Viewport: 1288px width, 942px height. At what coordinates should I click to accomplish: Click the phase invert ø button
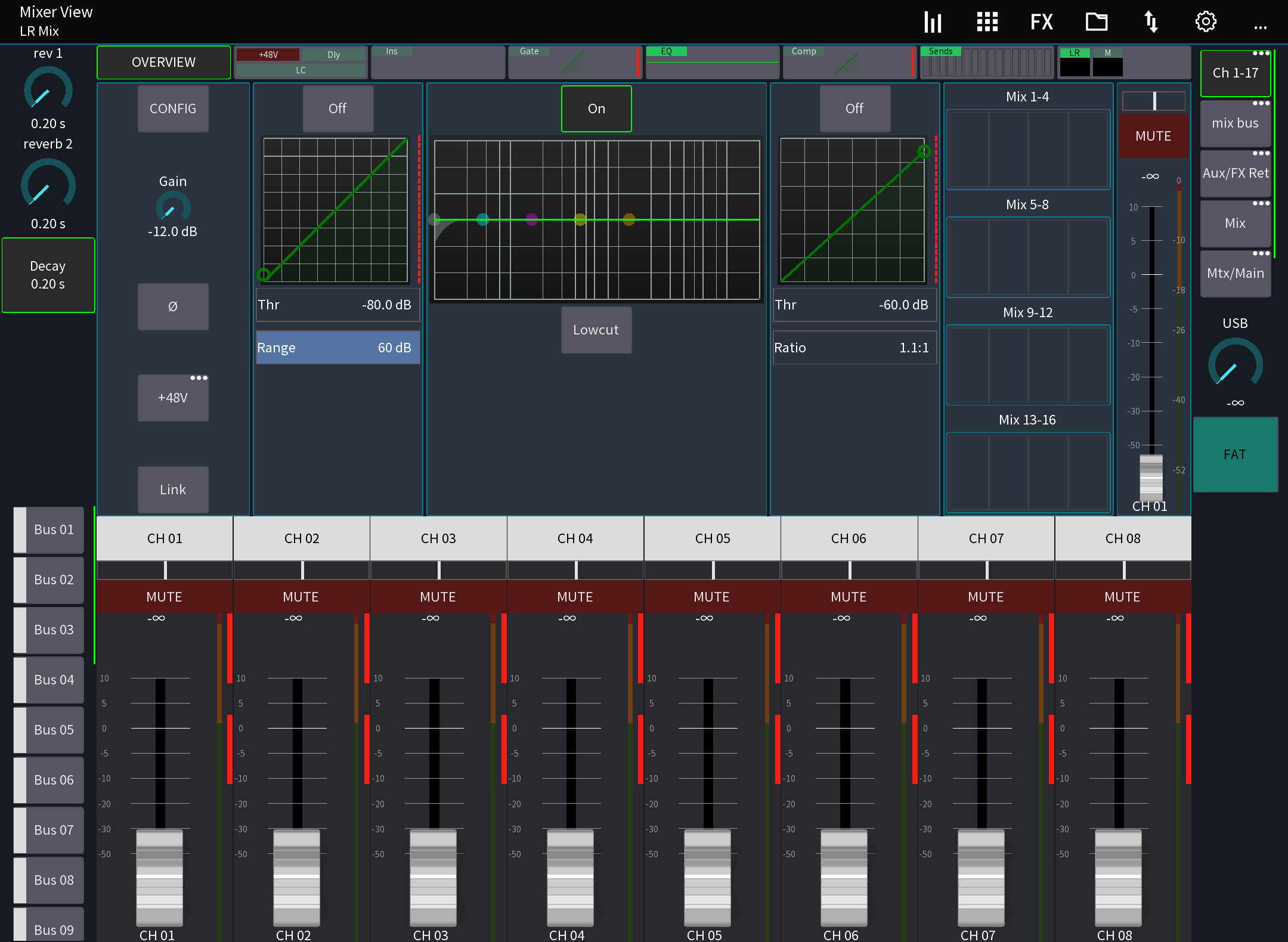coord(172,306)
